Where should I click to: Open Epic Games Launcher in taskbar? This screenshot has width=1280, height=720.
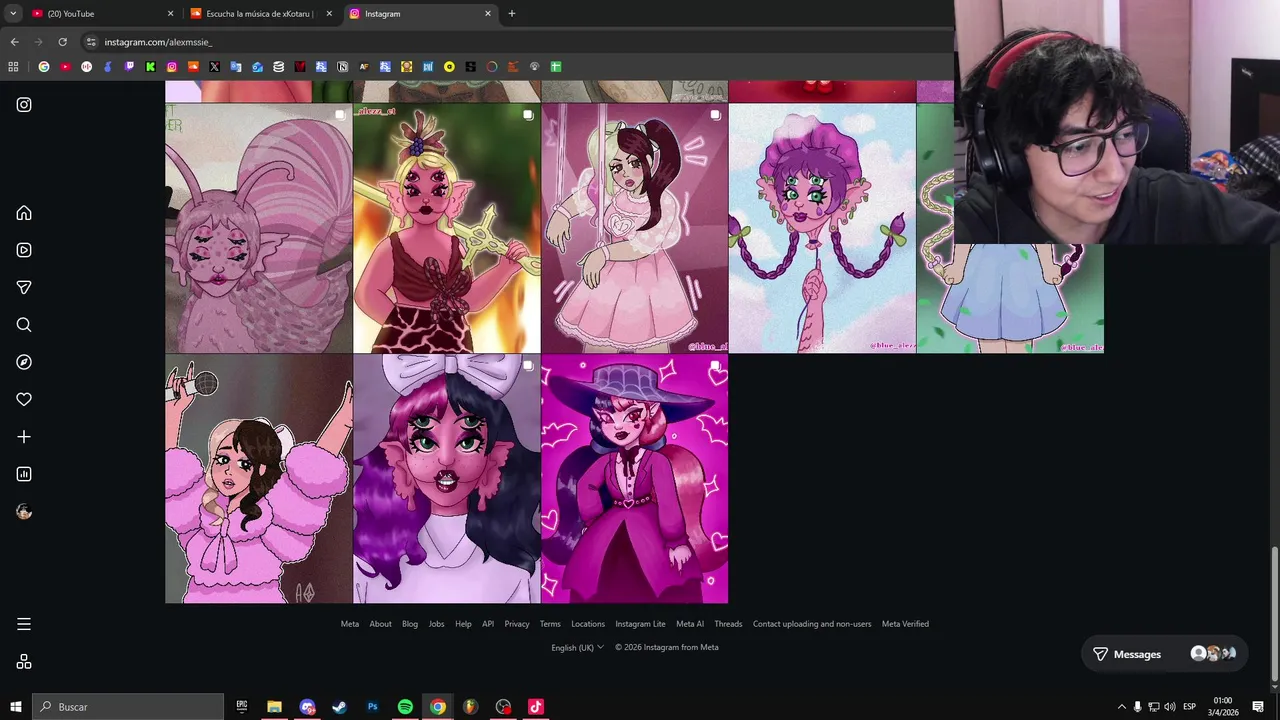point(241,707)
